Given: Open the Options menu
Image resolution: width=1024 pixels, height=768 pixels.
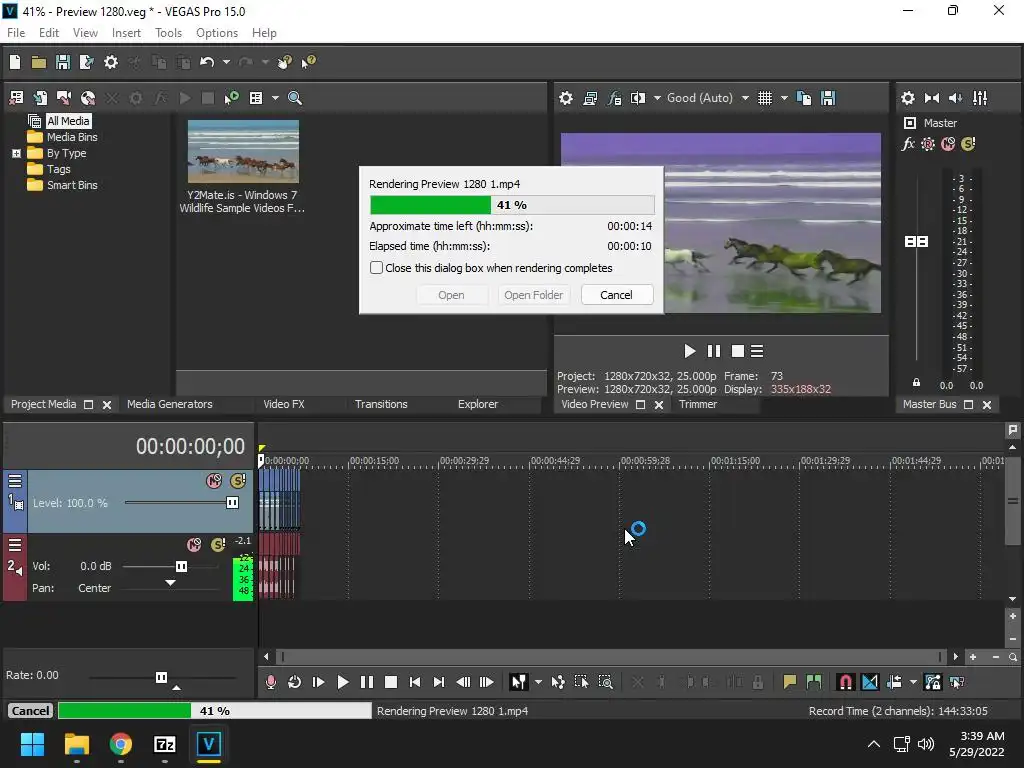Looking at the screenshot, I should pyautogui.click(x=217, y=33).
